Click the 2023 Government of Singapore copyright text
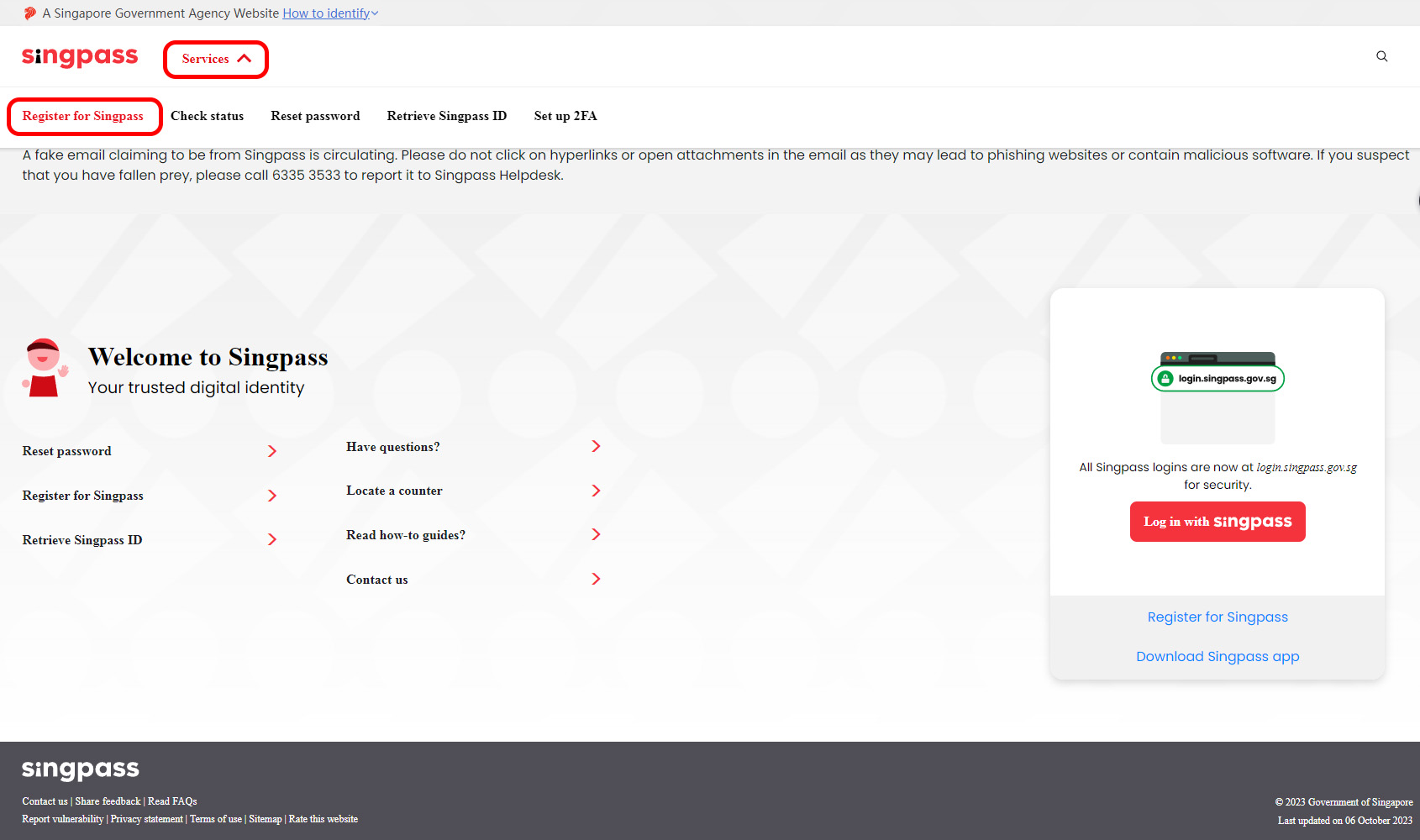Screen dimensions: 1420x840 [x=1344, y=802]
